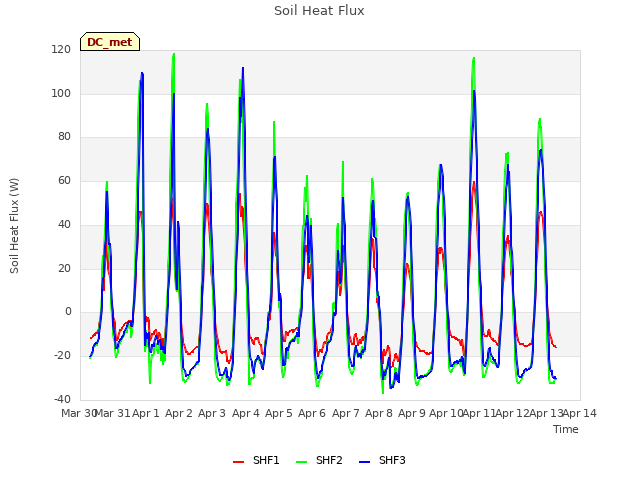Click the Apr 4 x-axis label

246,413
